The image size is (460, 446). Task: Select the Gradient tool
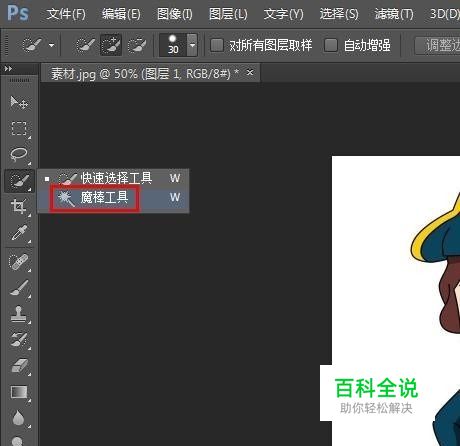[19, 392]
